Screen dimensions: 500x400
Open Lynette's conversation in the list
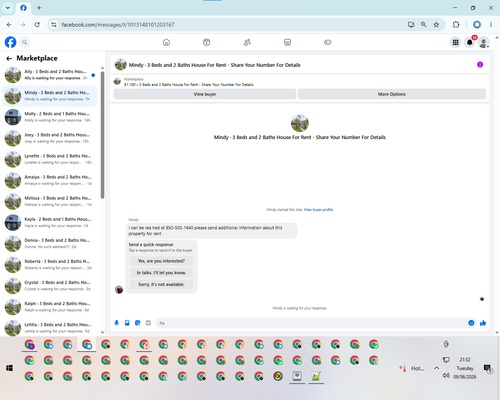50,159
